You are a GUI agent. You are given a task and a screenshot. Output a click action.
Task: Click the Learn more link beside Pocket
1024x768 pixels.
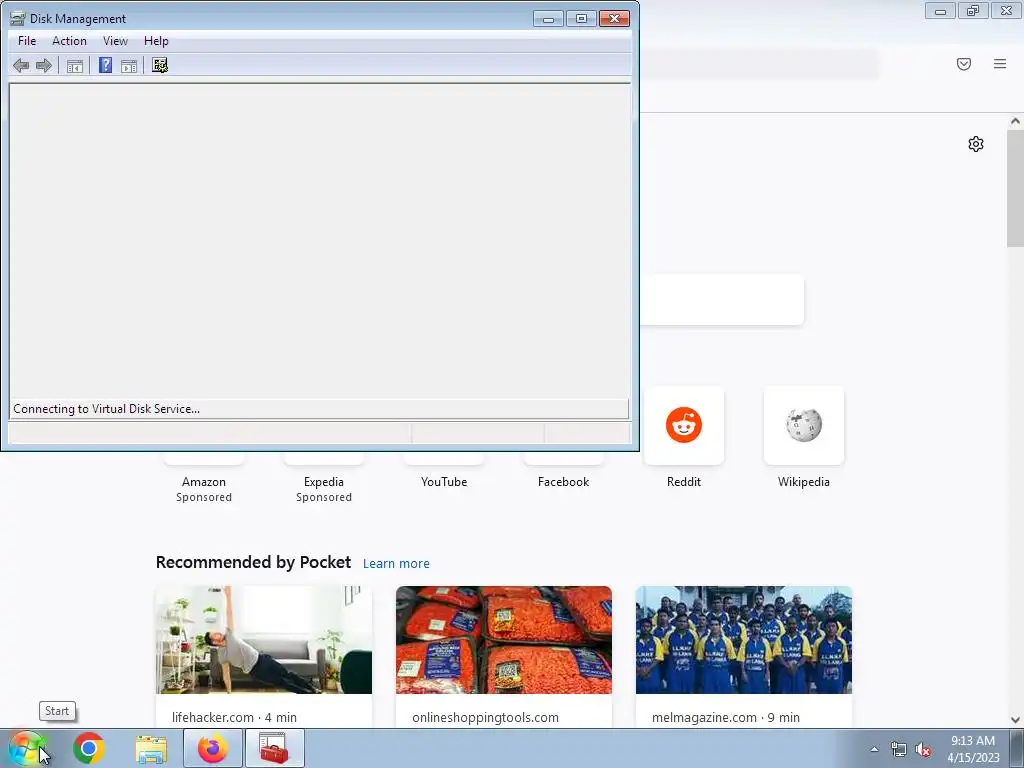[396, 564]
